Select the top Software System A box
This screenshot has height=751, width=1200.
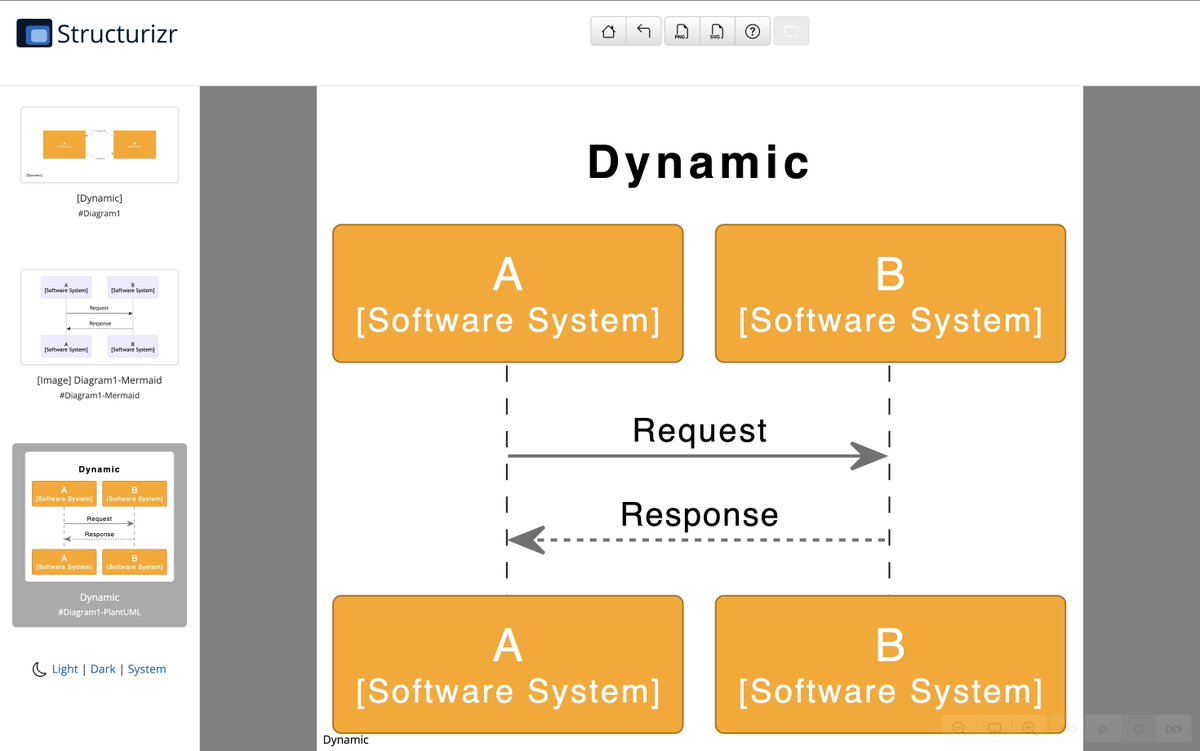[507, 292]
